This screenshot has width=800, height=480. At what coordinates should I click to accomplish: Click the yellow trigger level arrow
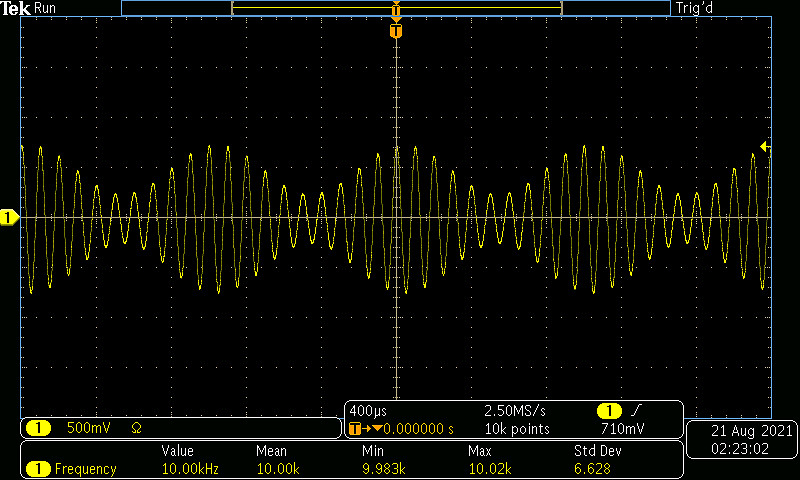pyautogui.click(x=765, y=147)
